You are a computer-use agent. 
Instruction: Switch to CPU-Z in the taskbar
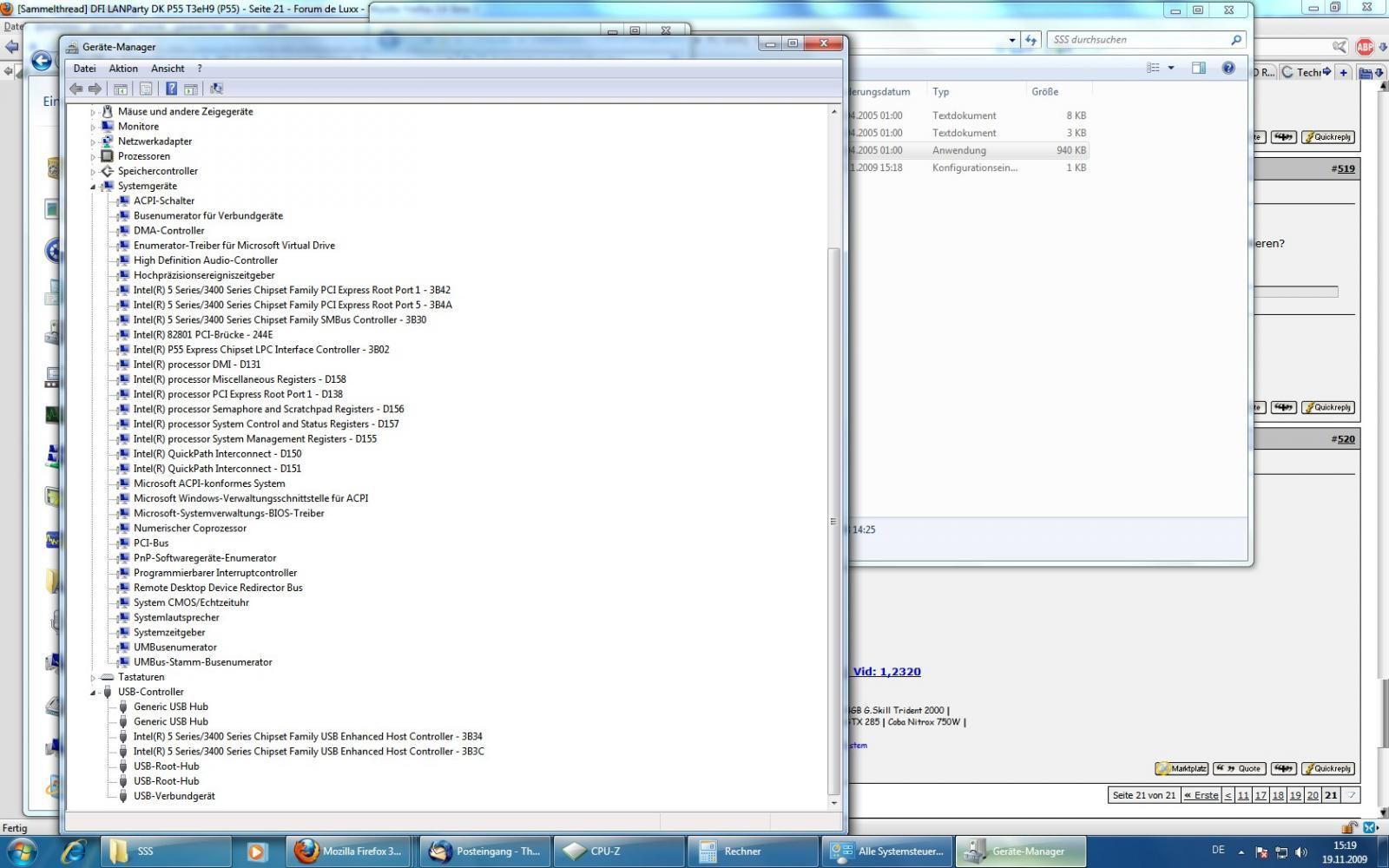coord(618,852)
